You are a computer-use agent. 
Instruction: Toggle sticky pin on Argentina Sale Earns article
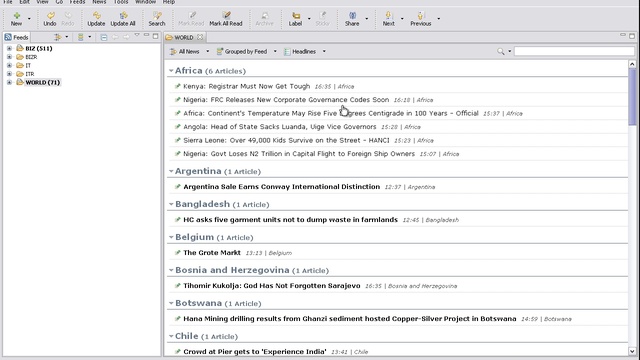(x=178, y=187)
